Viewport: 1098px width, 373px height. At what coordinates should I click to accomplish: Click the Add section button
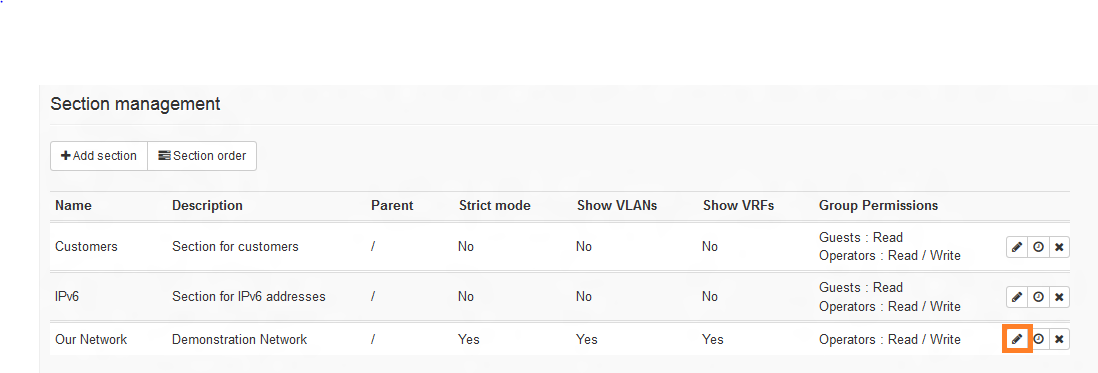tap(99, 156)
